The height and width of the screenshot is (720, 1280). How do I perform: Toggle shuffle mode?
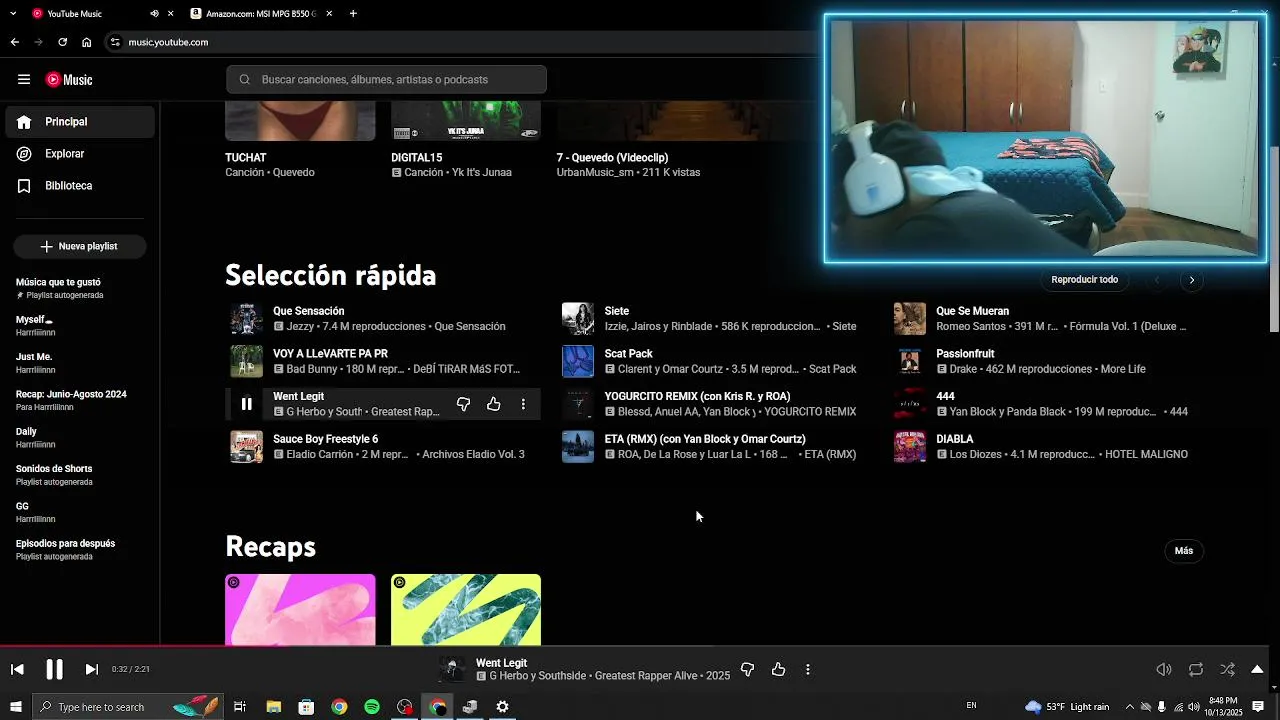[1228, 670]
